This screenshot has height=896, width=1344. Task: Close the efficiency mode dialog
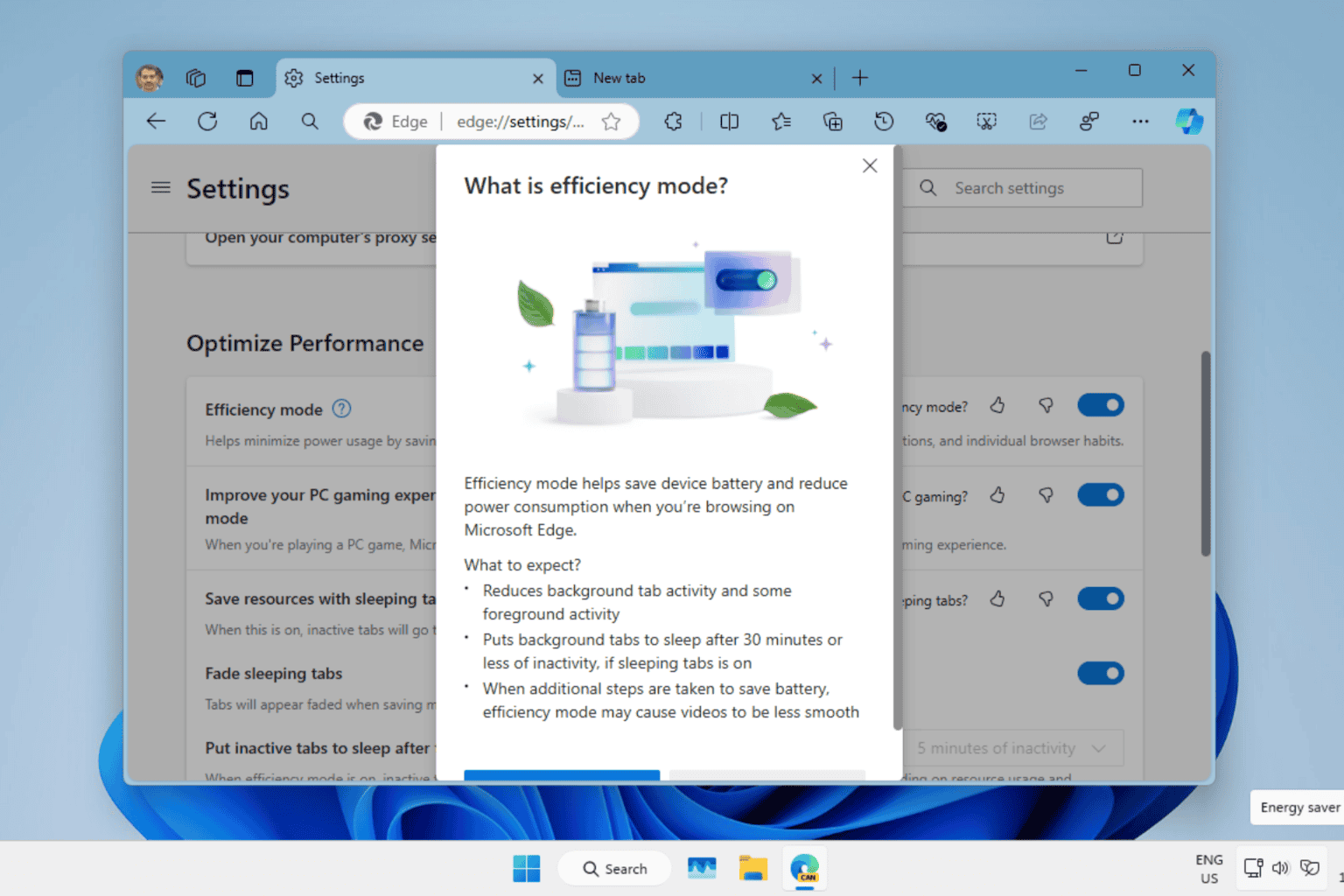870,165
